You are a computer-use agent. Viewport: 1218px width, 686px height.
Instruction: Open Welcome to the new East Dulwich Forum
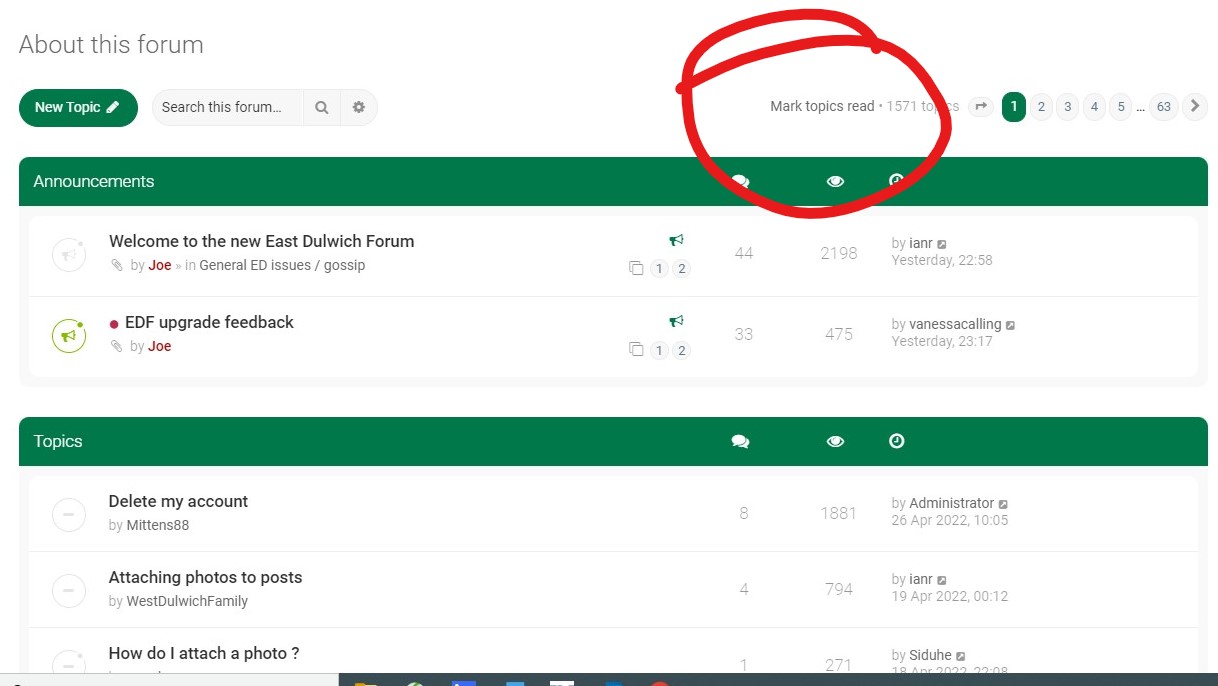(261, 241)
